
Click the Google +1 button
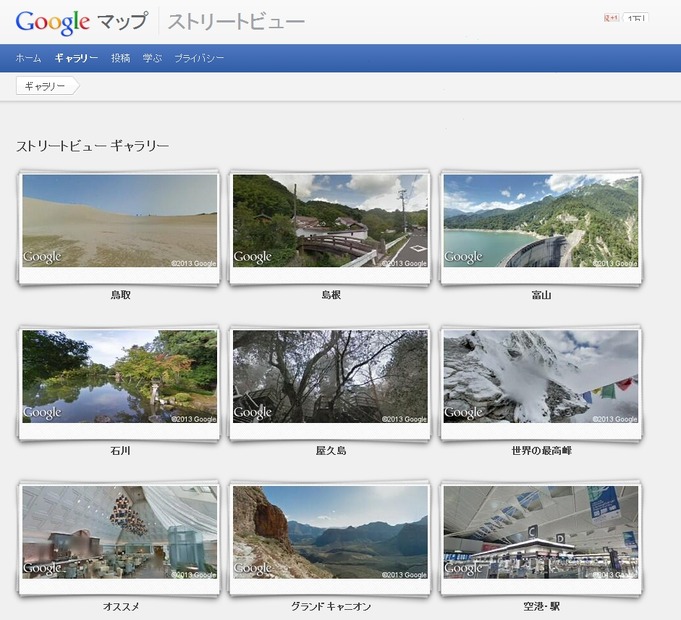coord(612,18)
